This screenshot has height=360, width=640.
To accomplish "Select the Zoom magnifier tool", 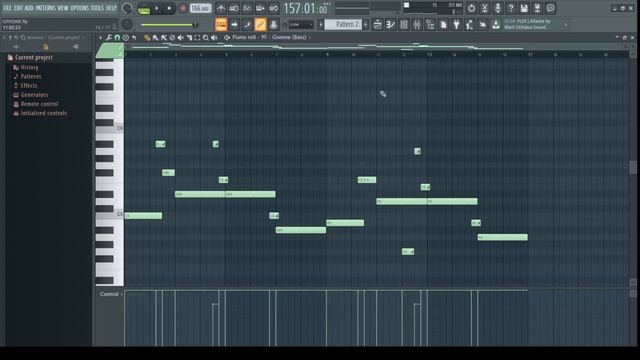I will click(x=206, y=38).
